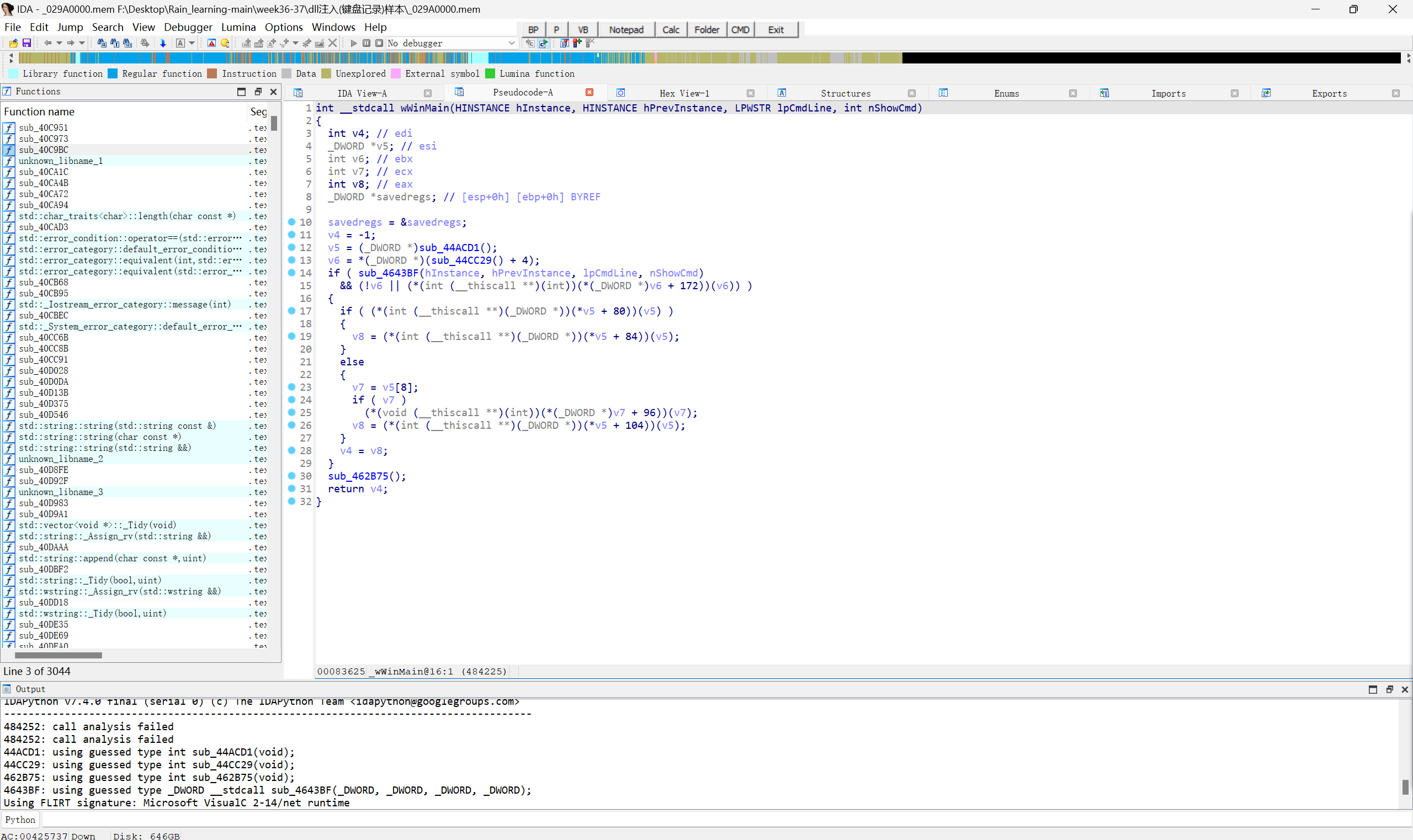Toggle breakpoint dot on line 26

291,424
